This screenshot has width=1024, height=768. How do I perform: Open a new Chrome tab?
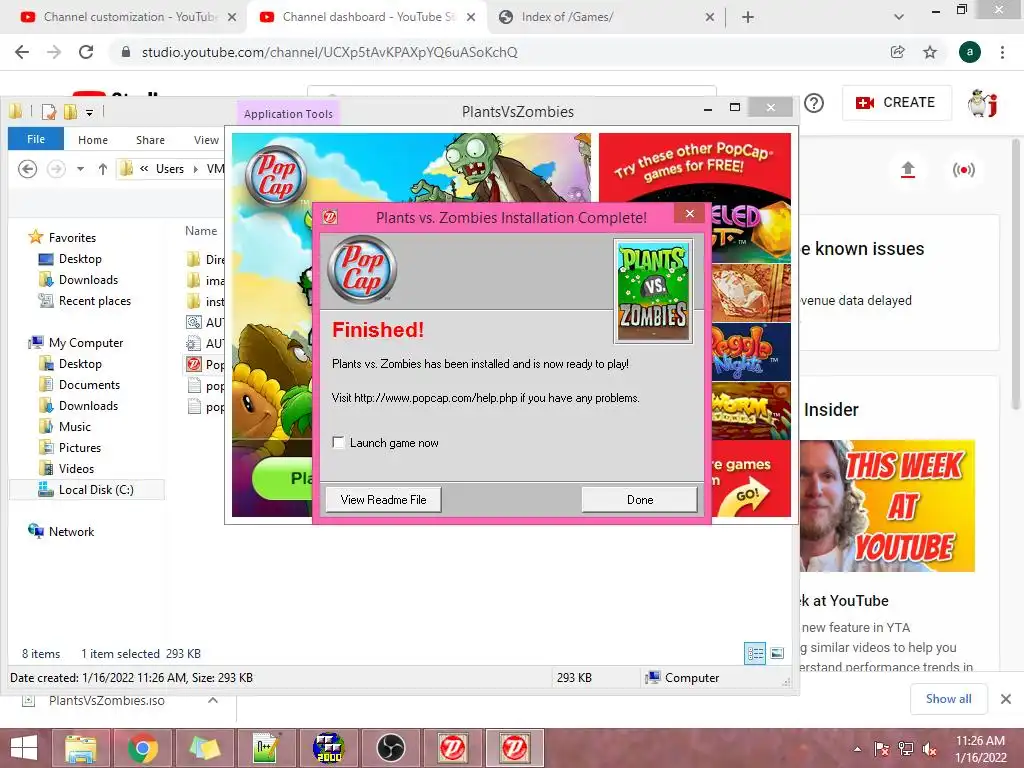pyautogui.click(x=748, y=18)
